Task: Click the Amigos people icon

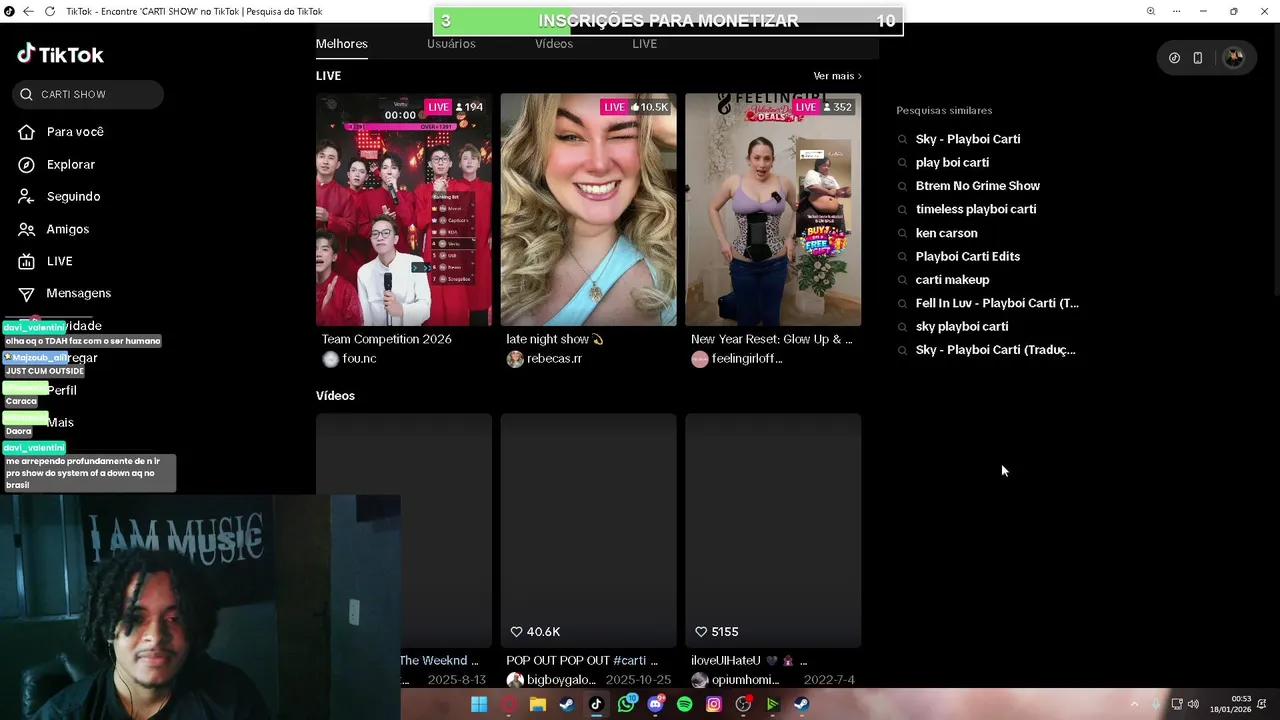Action: coord(27,229)
